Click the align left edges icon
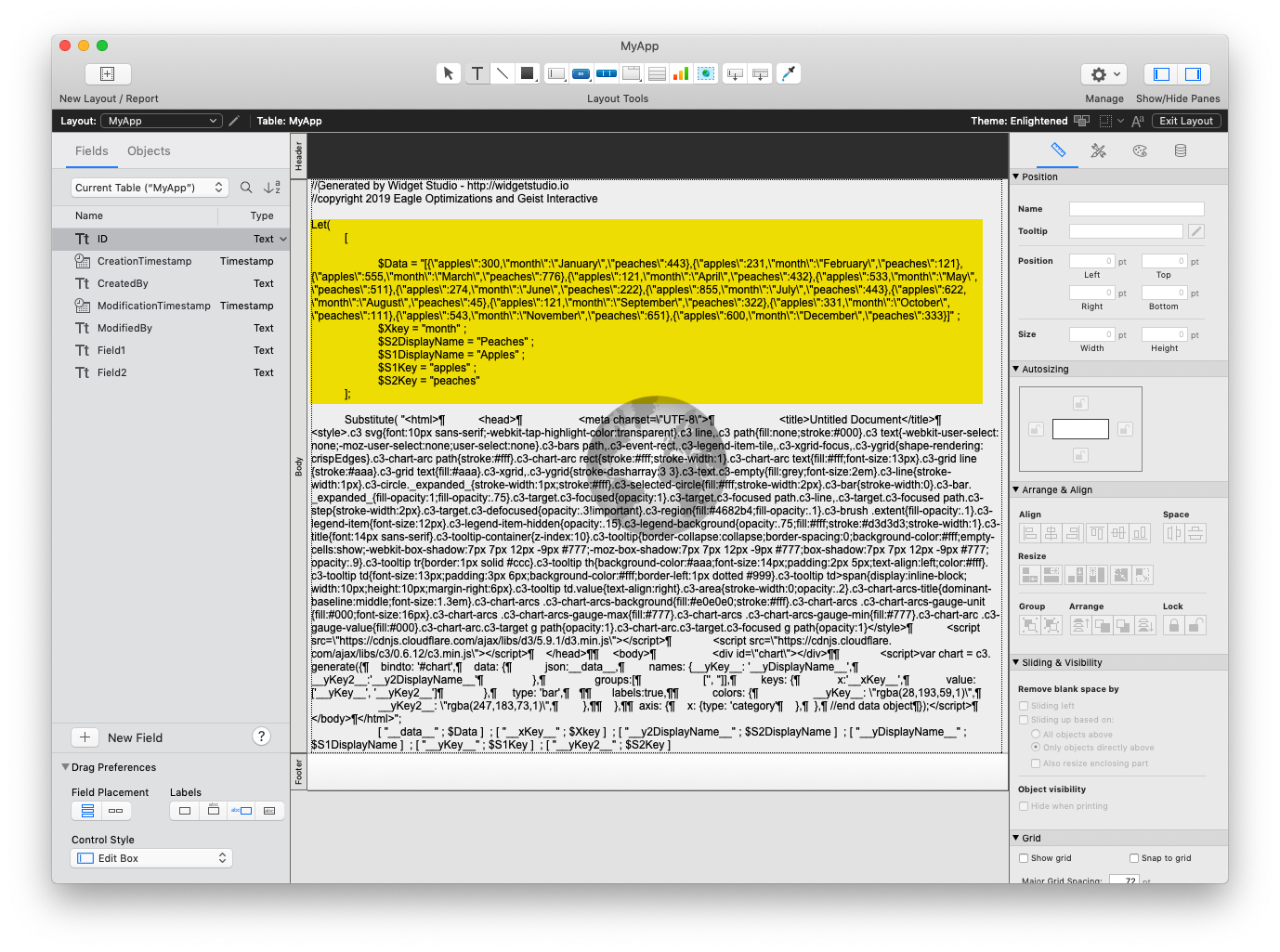The height and width of the screenshot is (952, 1280). click(x=1029, y=533)
